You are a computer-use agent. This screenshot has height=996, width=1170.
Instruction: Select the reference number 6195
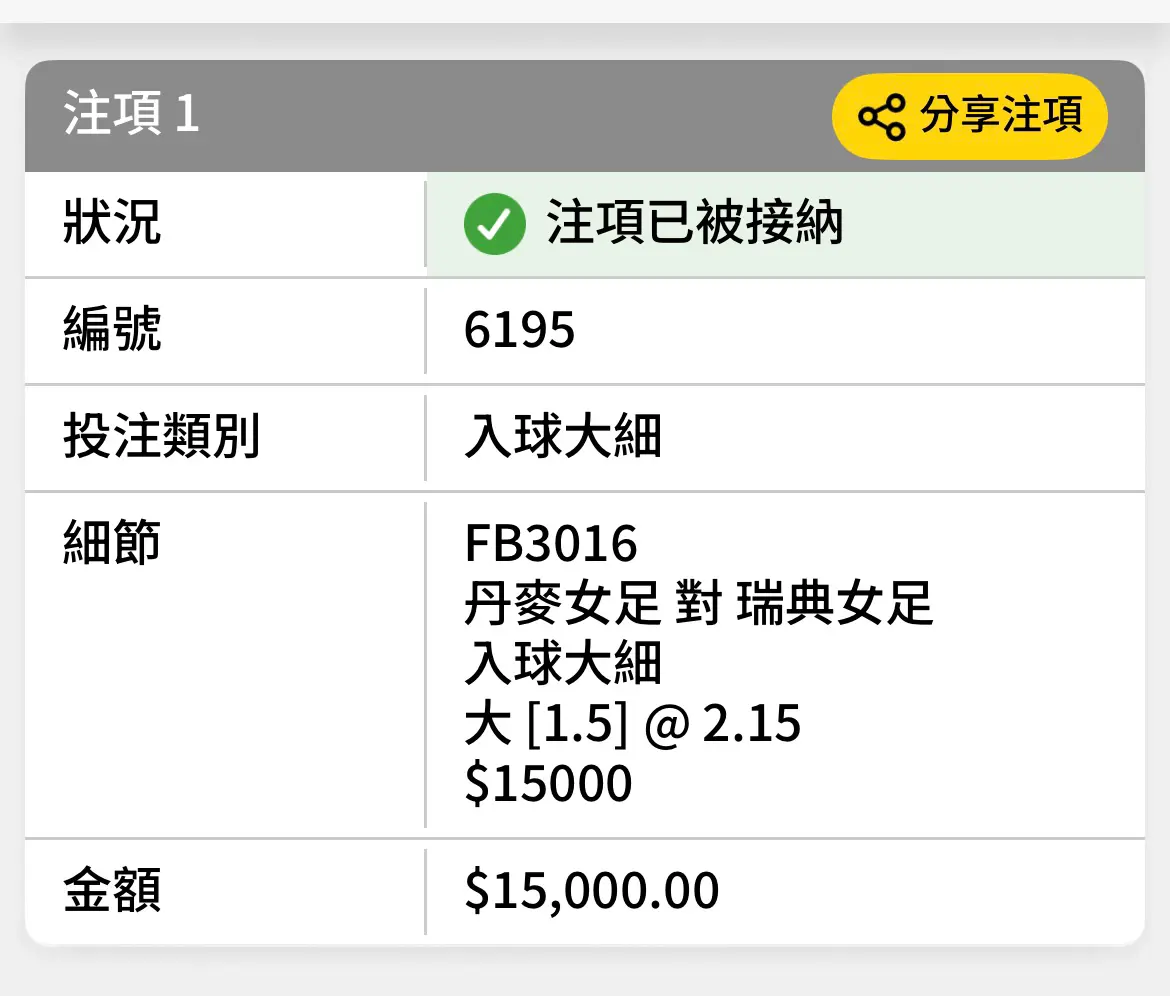tap(519, 330)
